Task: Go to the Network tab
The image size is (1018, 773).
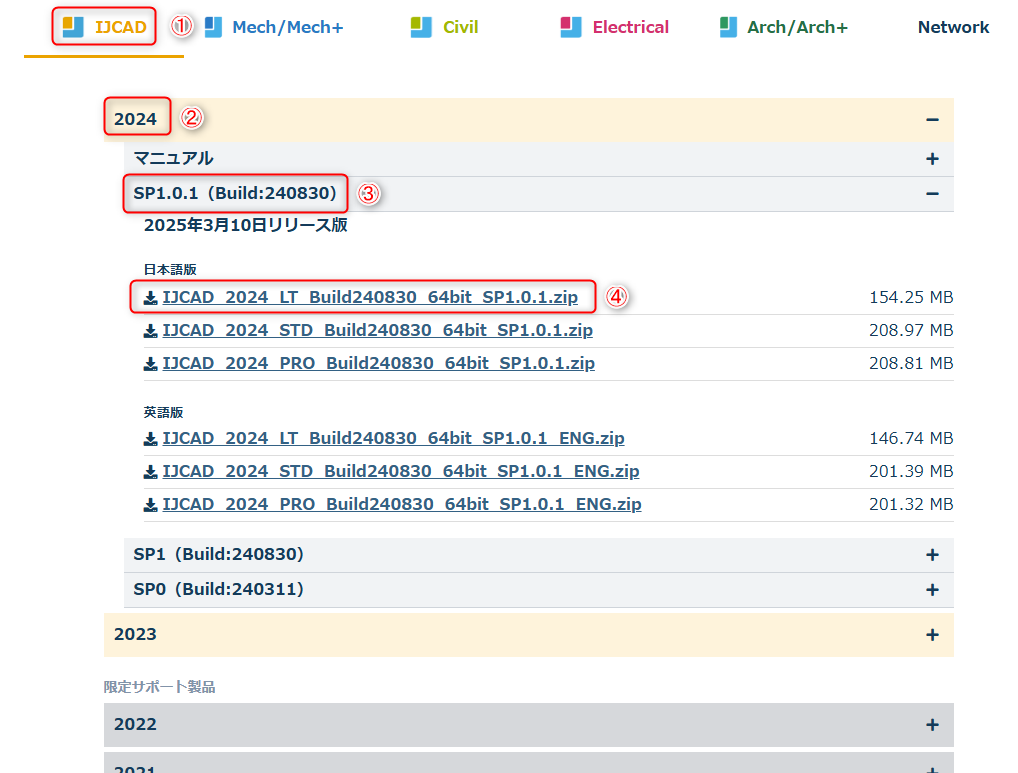Action: [953, 27]
